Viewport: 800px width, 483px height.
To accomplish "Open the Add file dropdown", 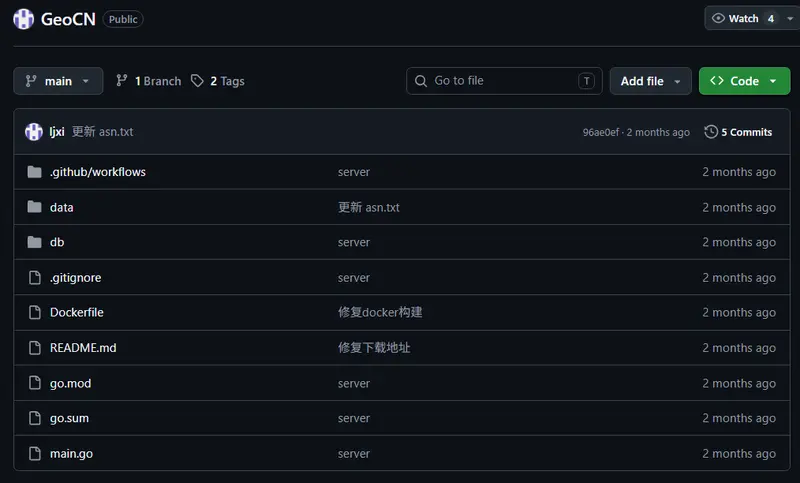I will click(651, 81).
